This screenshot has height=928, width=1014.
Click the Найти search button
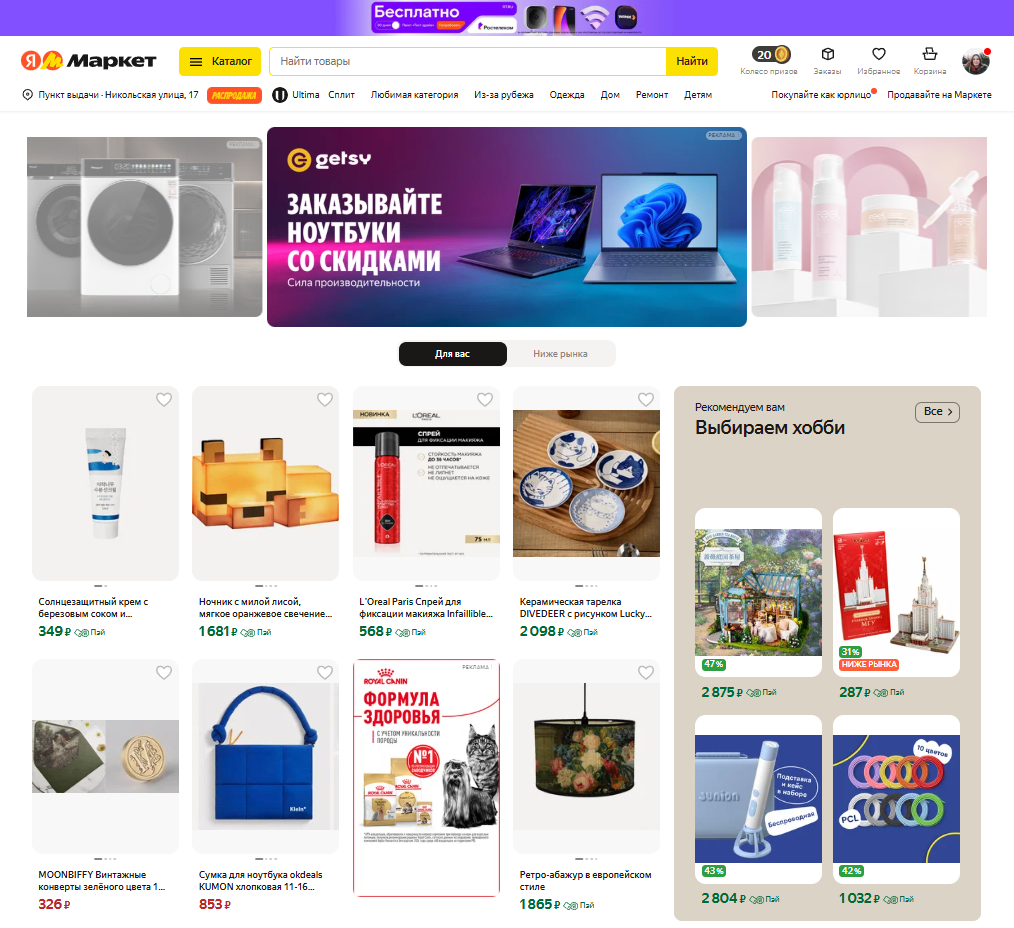click(692, 61)
